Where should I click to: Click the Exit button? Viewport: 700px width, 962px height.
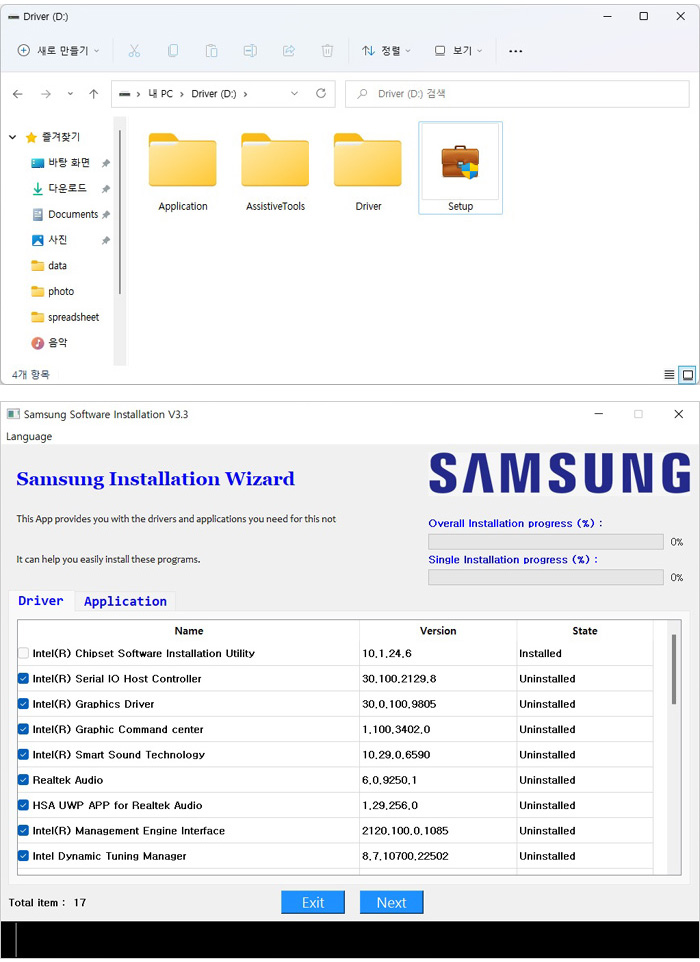[313, 902]
